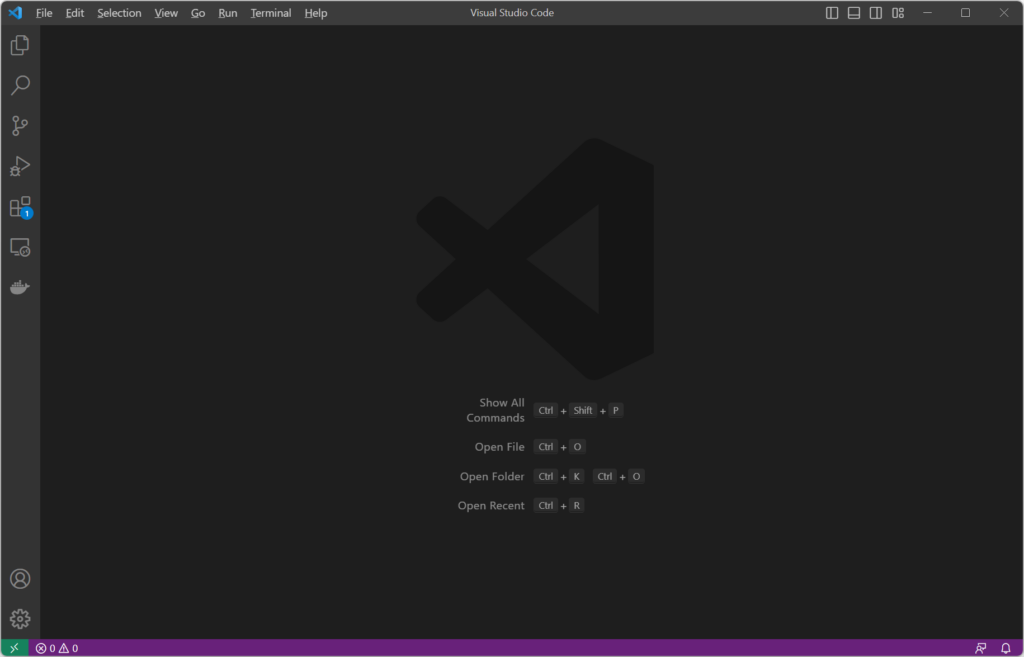Open the Extensions view with badge

(20, 207)
